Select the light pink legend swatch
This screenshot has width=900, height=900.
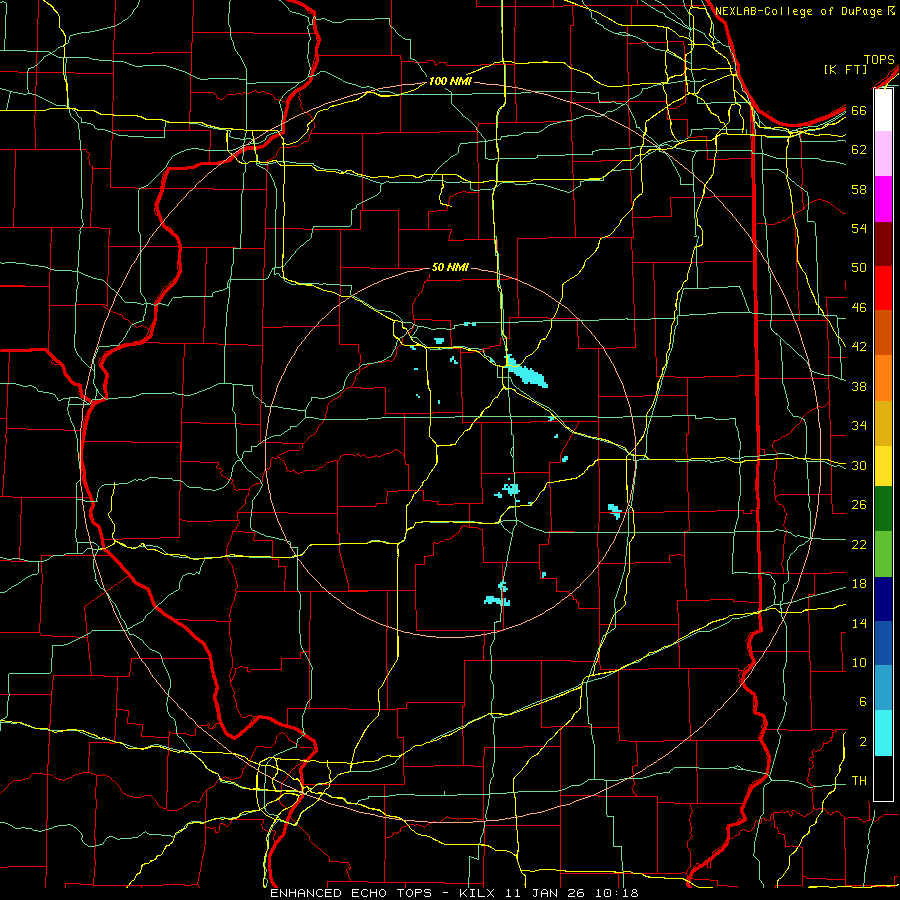(883, 153)
